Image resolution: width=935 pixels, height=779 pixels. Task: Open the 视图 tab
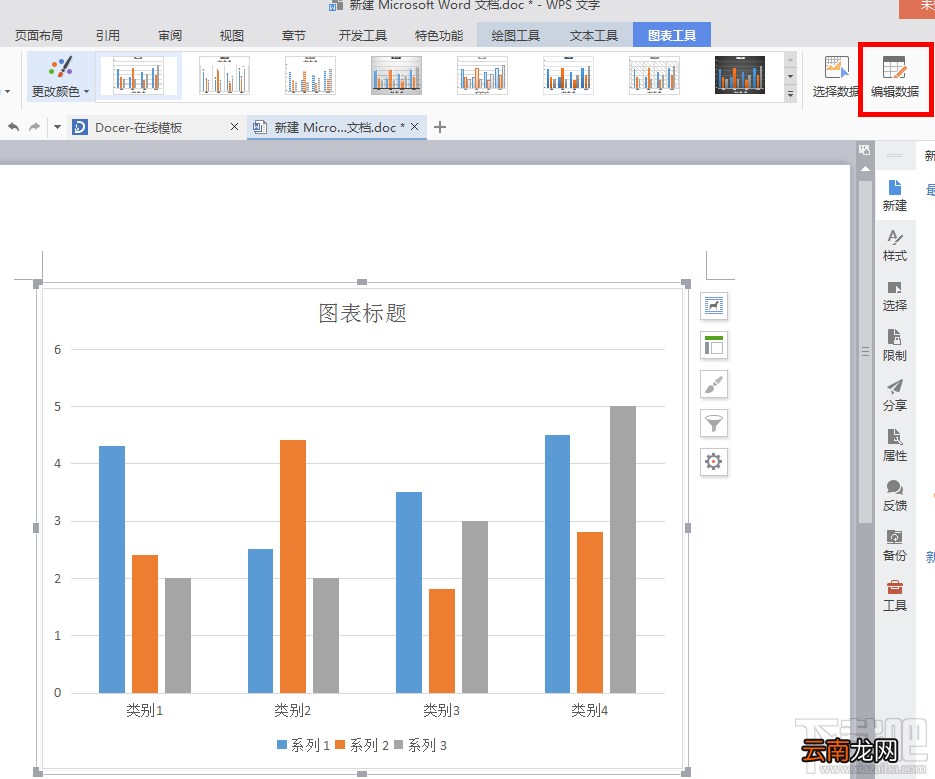point(232,36)
